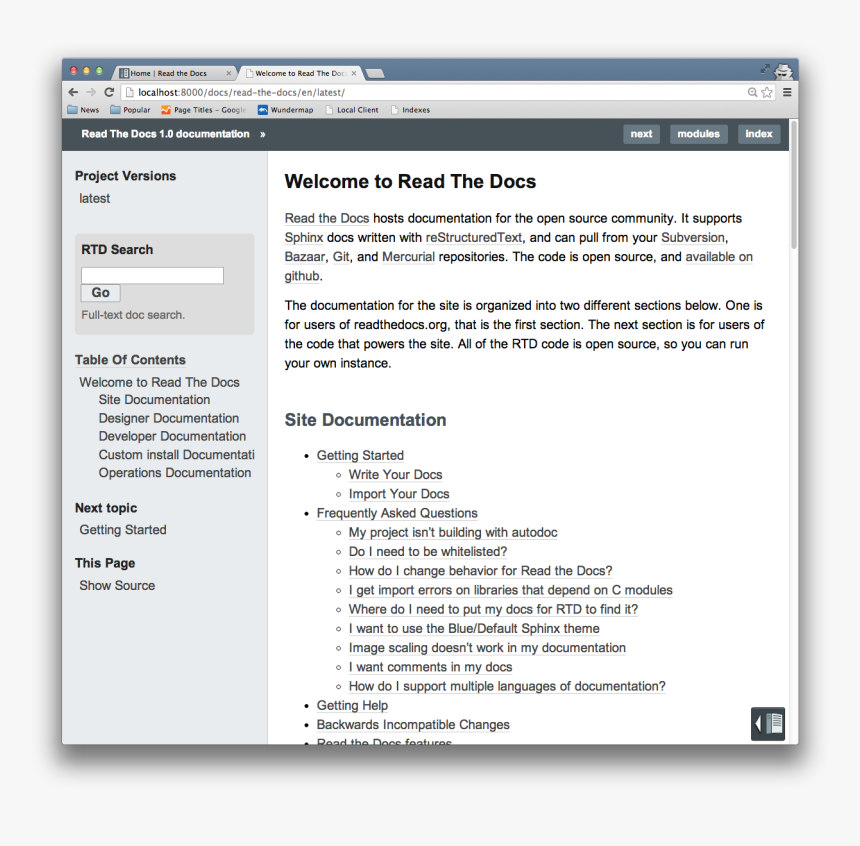Open Developer Documentation in sidebar contents
The width and height of the screenshot is (860, 846).
coord(172,436)
